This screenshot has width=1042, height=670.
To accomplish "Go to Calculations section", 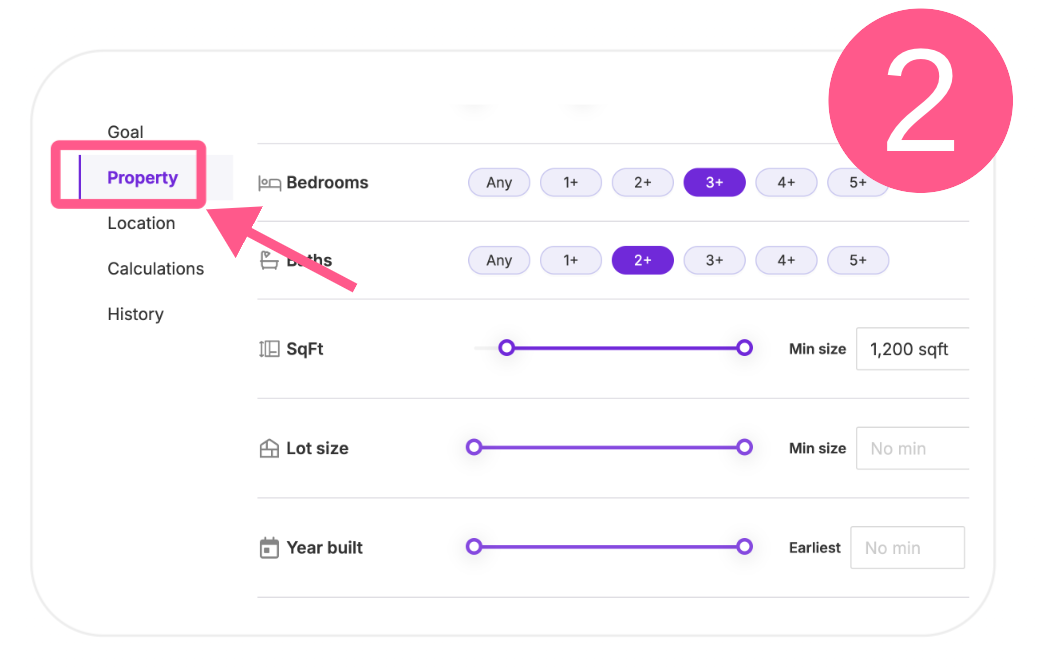I will 156,269.
